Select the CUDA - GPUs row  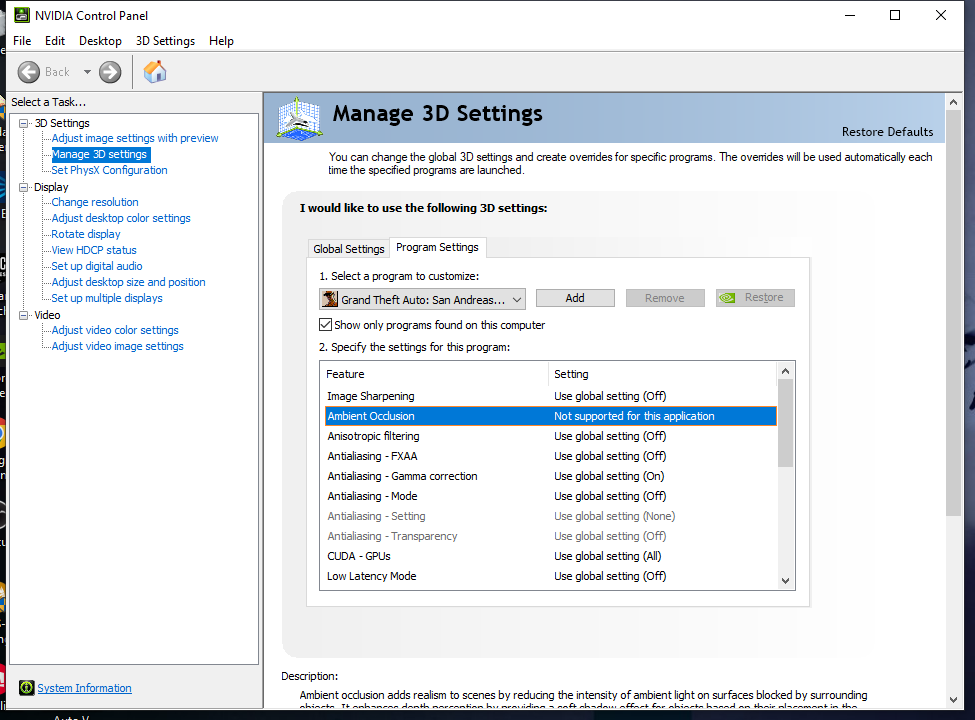click(550, 556)
